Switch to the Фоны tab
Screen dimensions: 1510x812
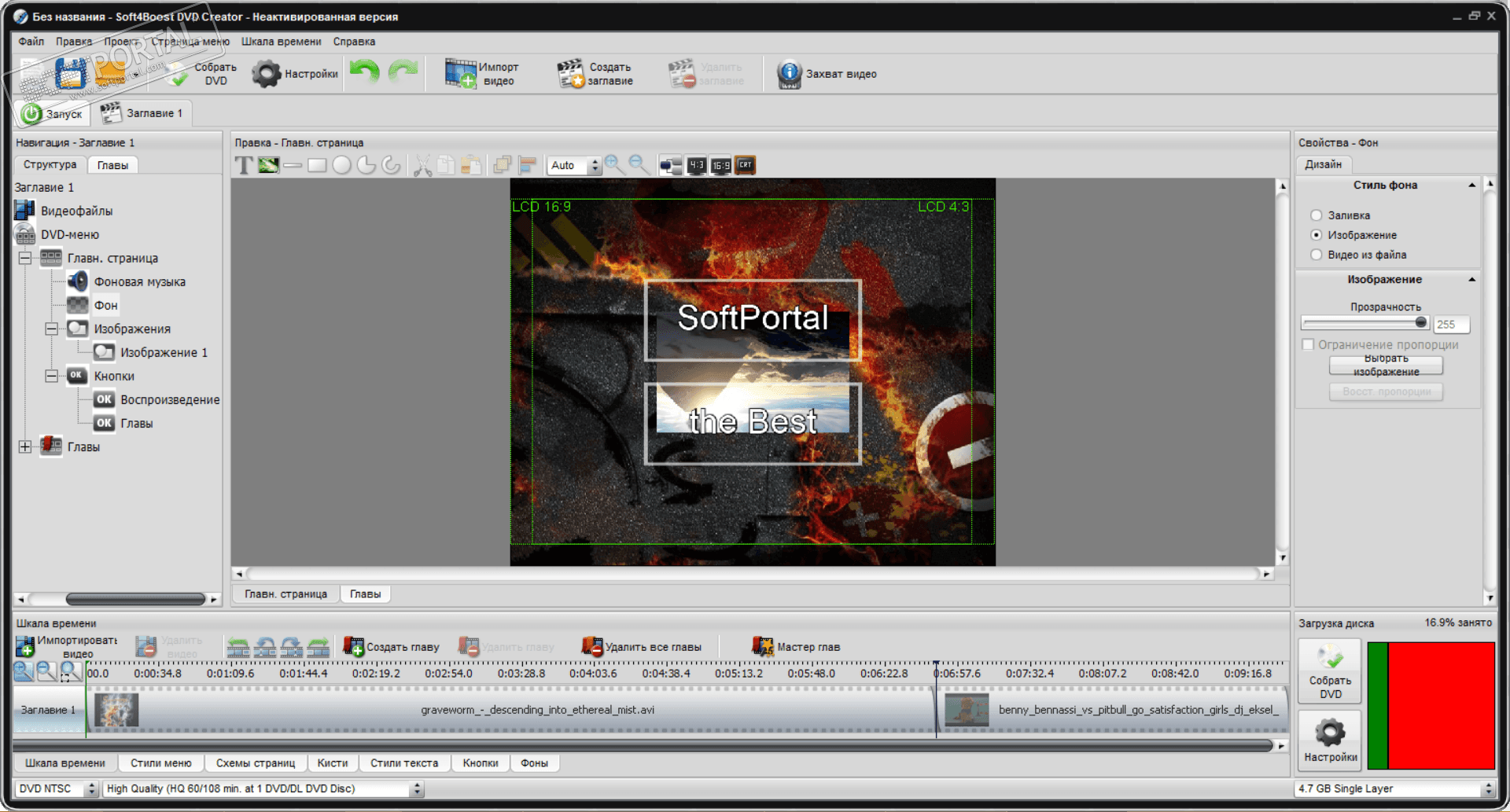pos(535,762)
